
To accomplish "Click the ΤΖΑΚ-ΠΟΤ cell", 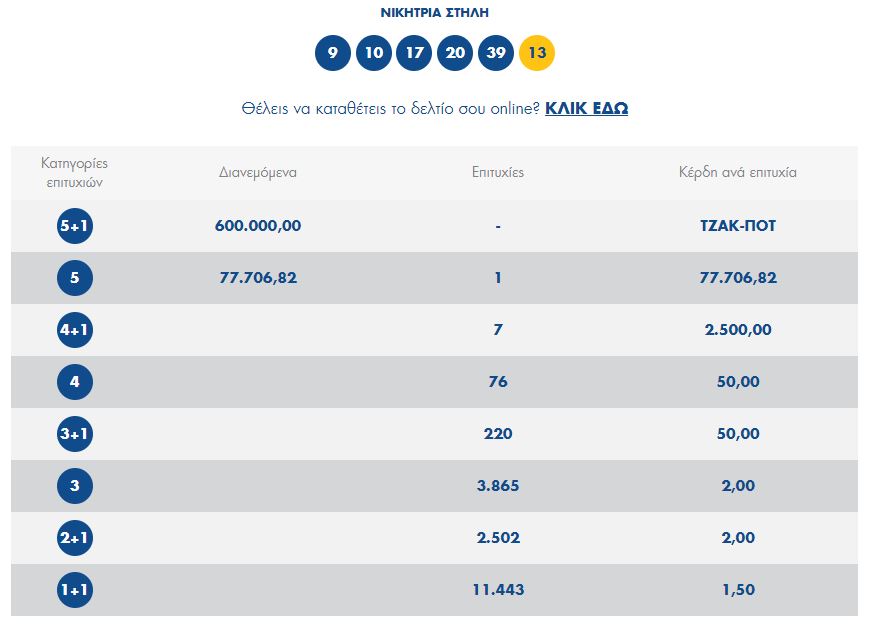I will click(x=738, y=226).
